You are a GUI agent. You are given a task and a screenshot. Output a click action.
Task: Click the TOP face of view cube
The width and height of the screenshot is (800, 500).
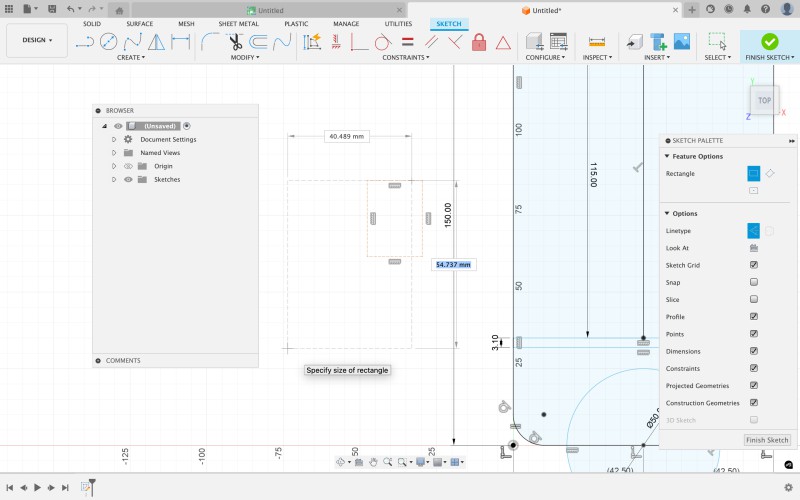(x=764, y=100)
